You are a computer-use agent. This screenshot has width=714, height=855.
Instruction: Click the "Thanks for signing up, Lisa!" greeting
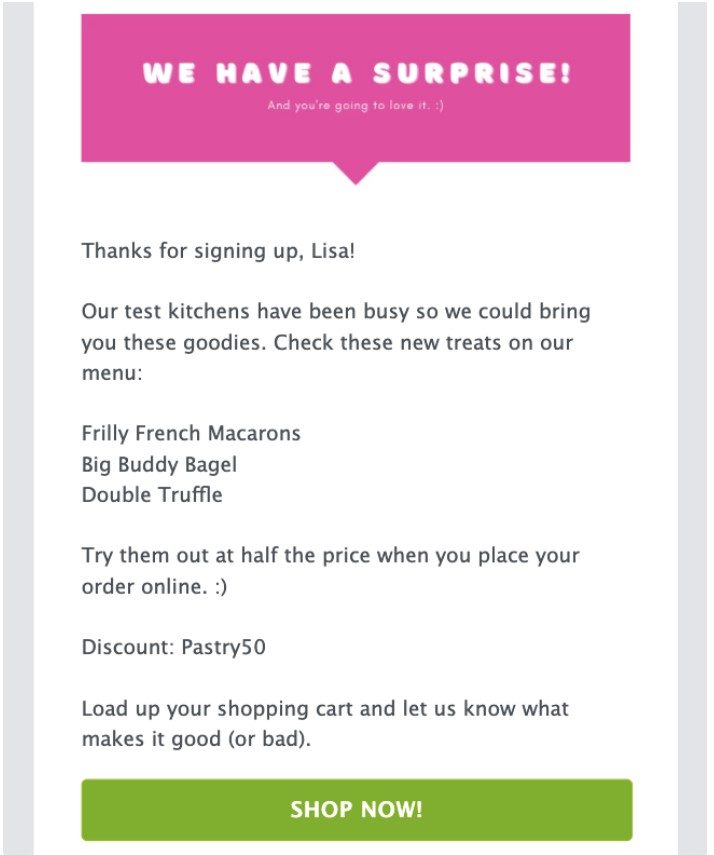coord(218,250)
